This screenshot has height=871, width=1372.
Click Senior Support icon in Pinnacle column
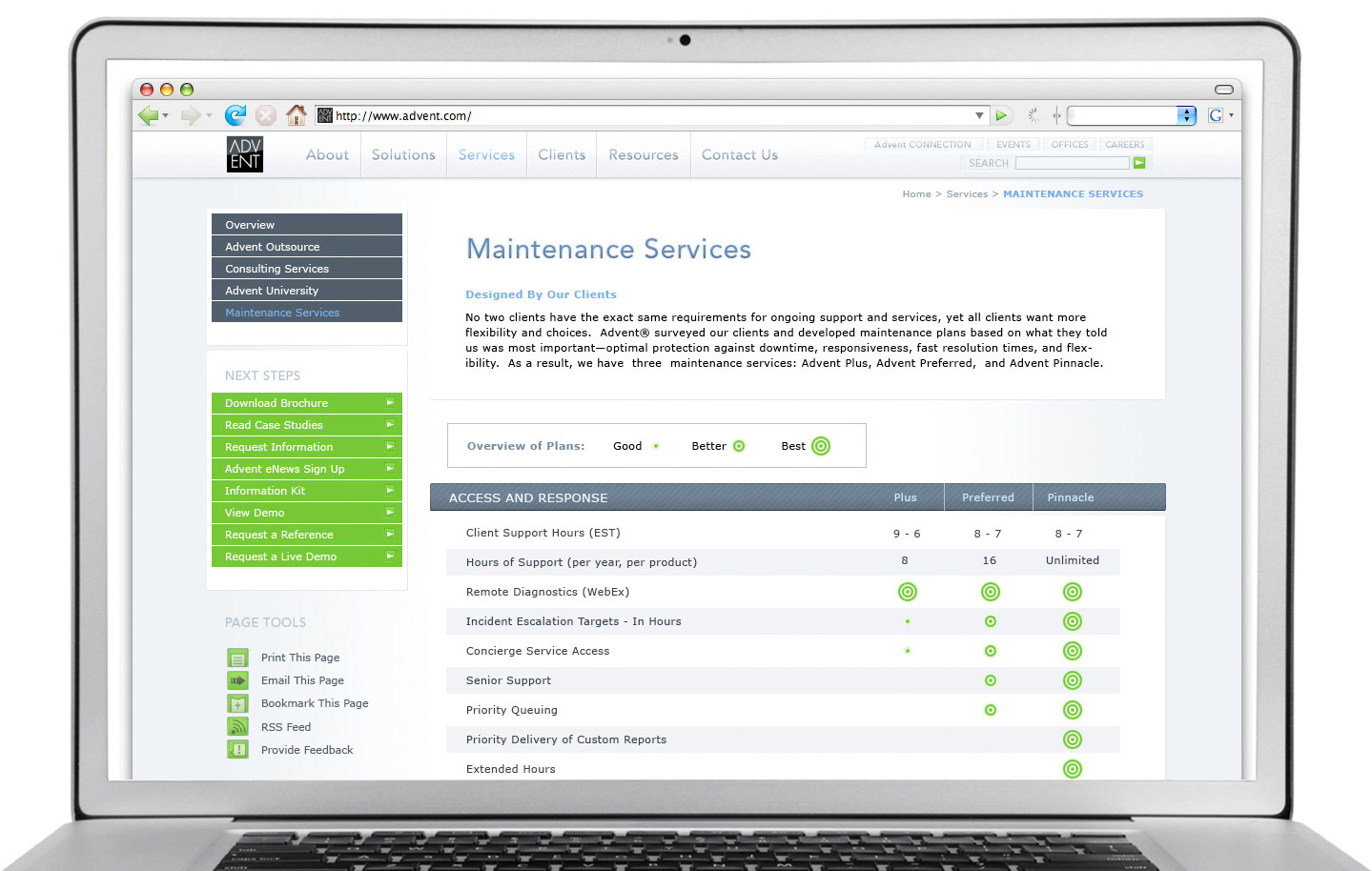coord(1073,680)
